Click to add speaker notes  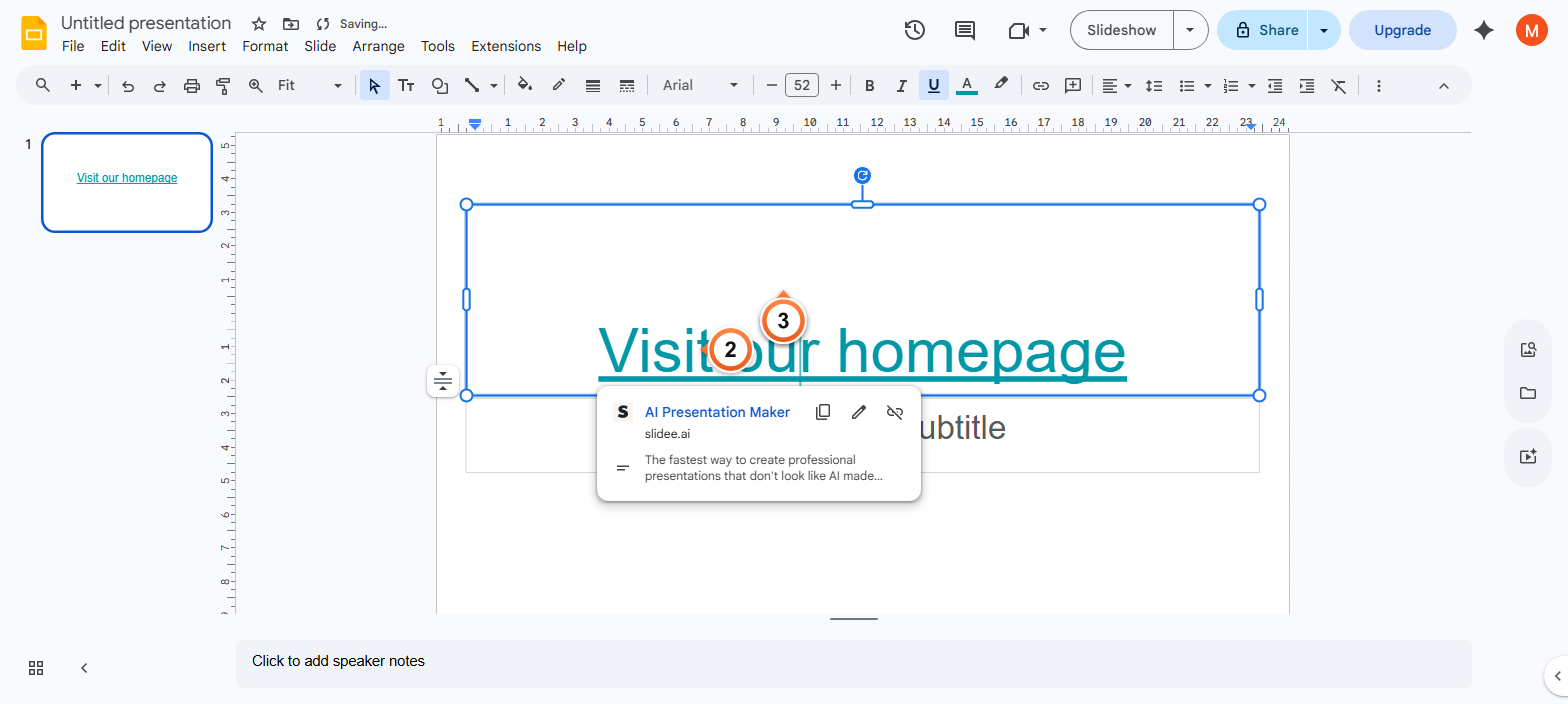853,663
